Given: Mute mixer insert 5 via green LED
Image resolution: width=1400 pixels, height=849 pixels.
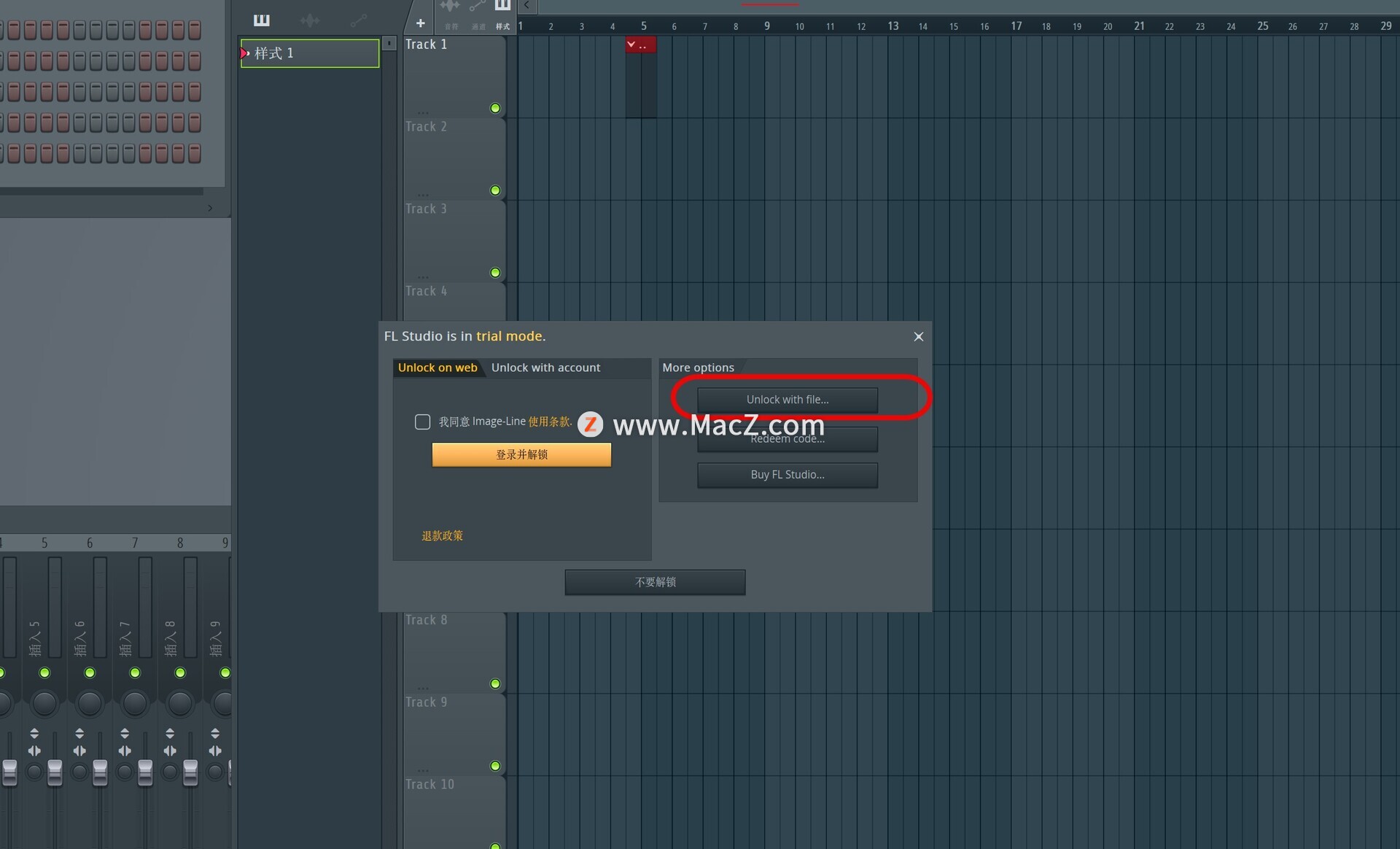Looking at the screenshot, I should (x=44, y=672).
